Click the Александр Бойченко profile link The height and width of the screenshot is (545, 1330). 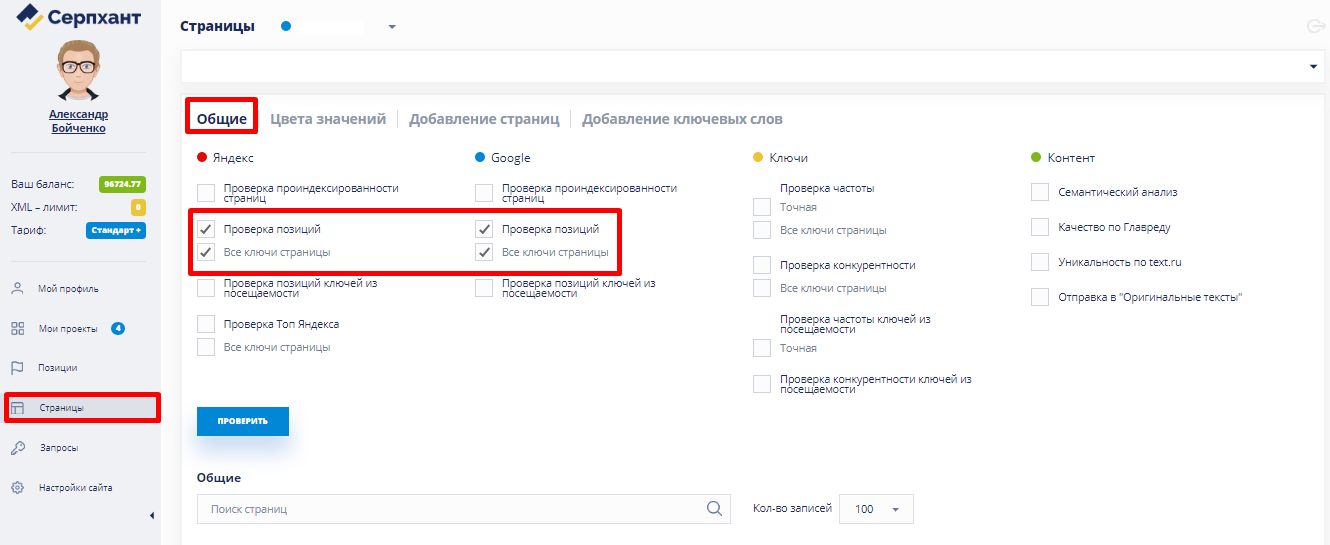coord(79,121)
